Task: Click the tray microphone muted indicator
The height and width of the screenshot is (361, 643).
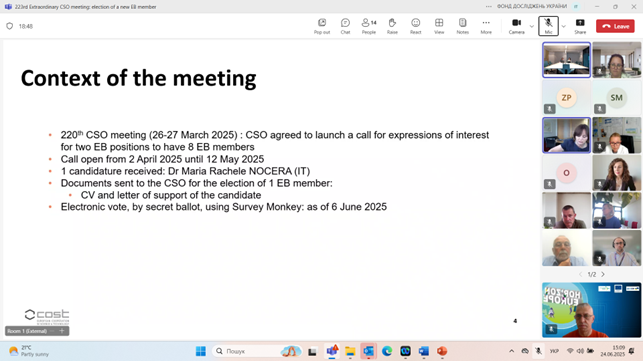Action: click(x=538, y=351)
